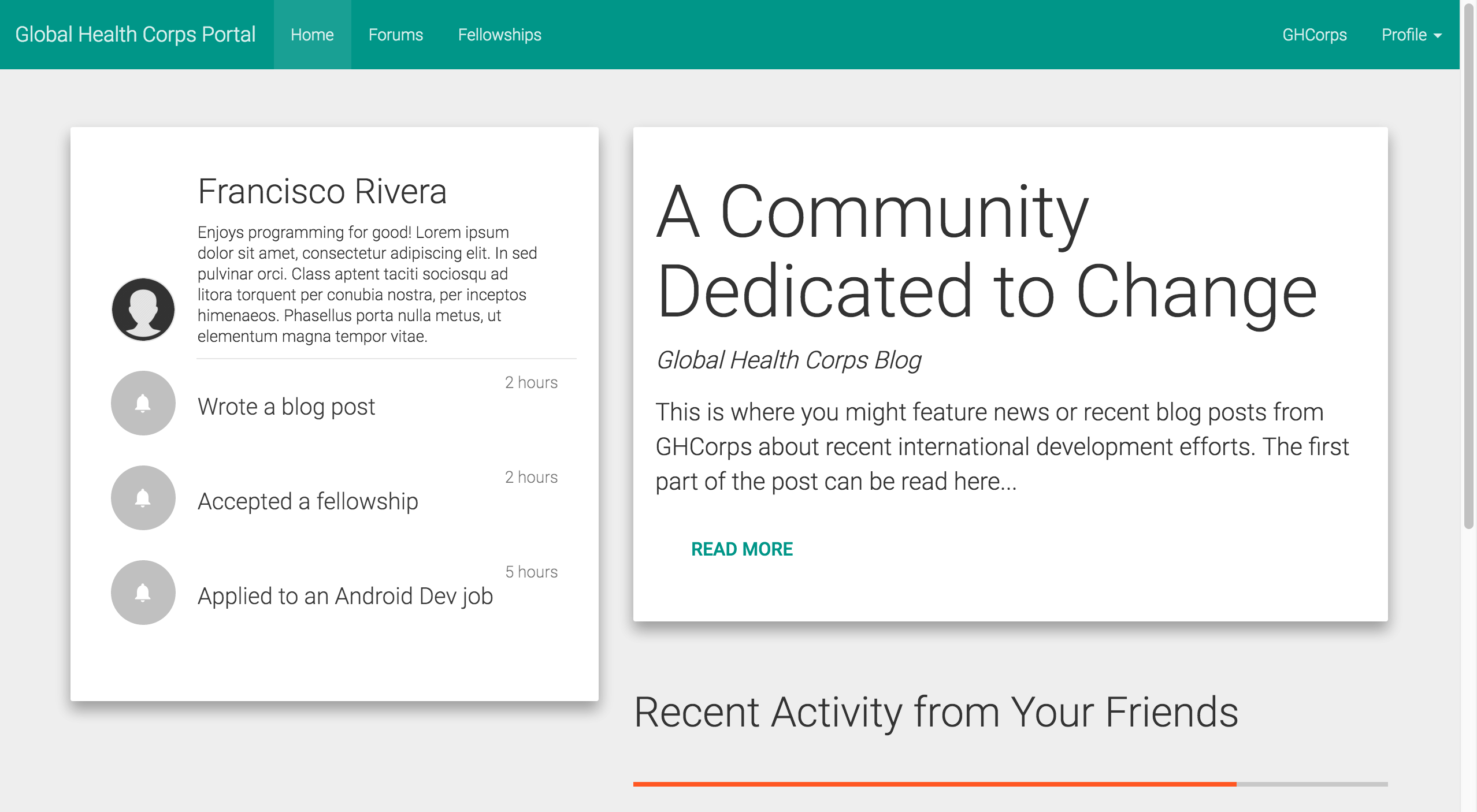Click the GHCorps navigation link
Image resolution: width=1477 pixels, height=812 pixels.
(x=1314, y=35)
